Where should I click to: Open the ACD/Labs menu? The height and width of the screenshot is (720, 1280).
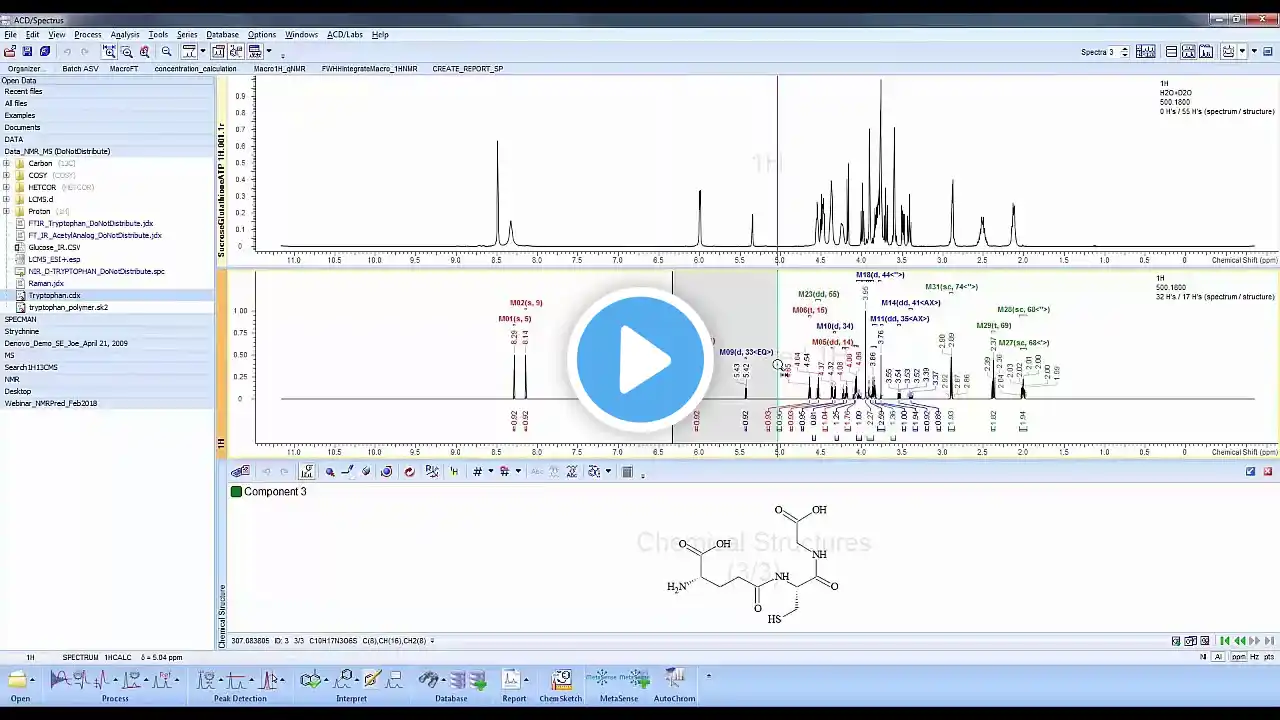(x=345, y=35)
